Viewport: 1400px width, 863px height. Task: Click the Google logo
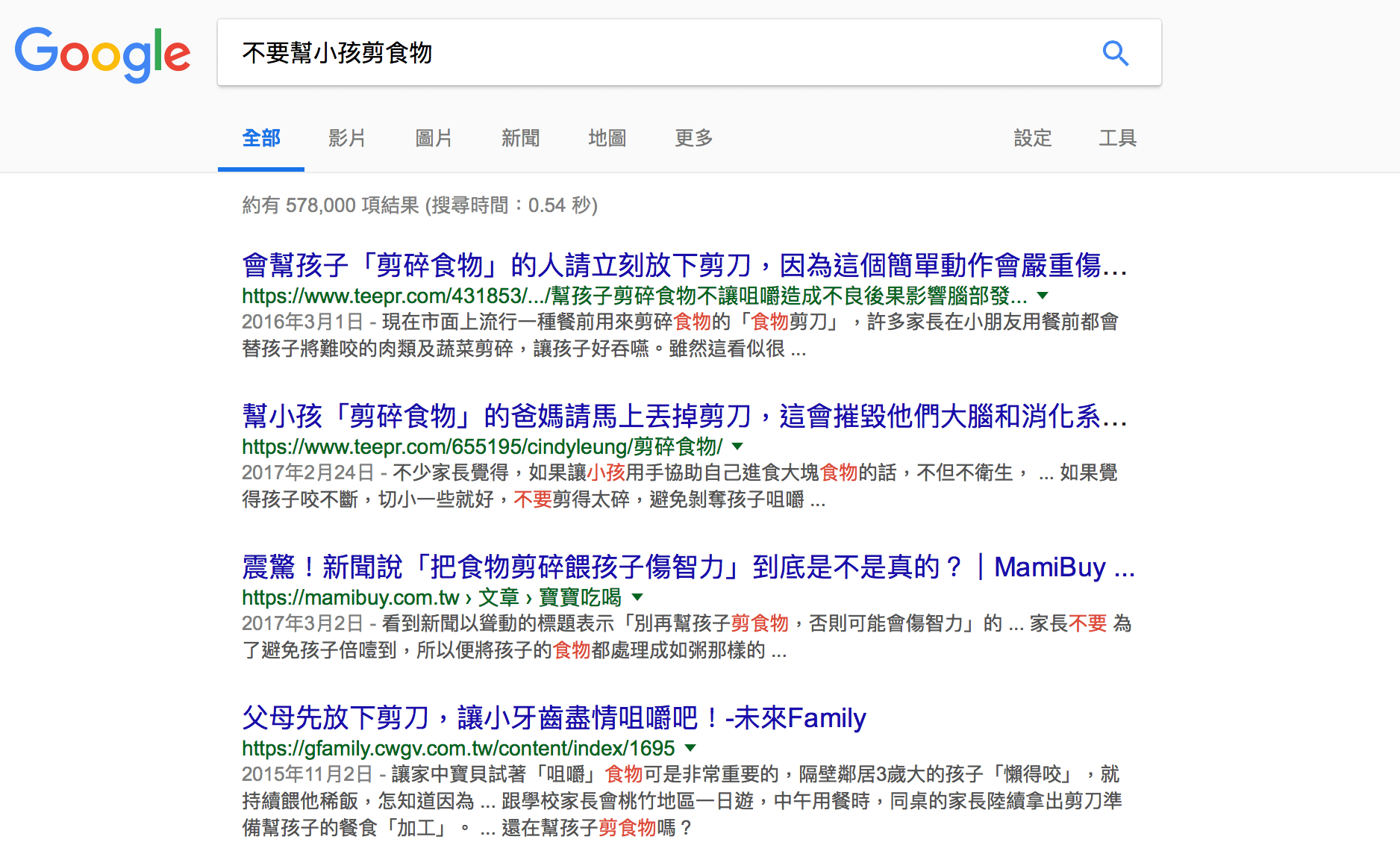tap(102, 54)
